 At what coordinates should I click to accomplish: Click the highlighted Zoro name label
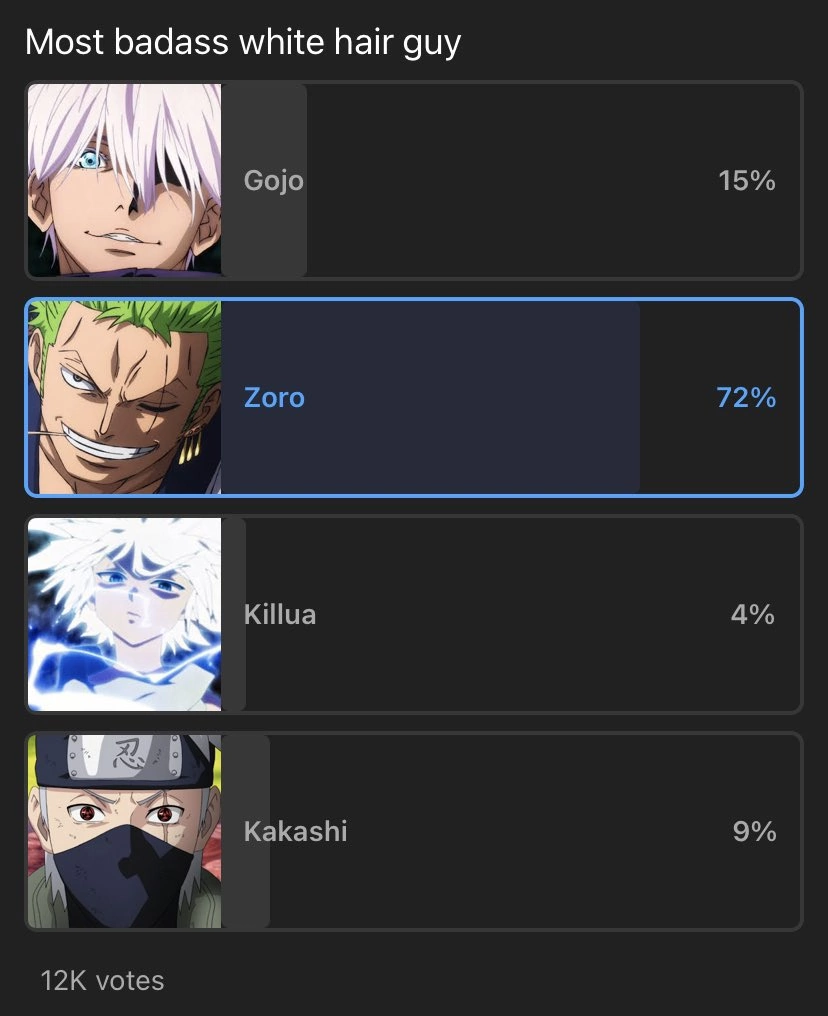pos(274,398)
